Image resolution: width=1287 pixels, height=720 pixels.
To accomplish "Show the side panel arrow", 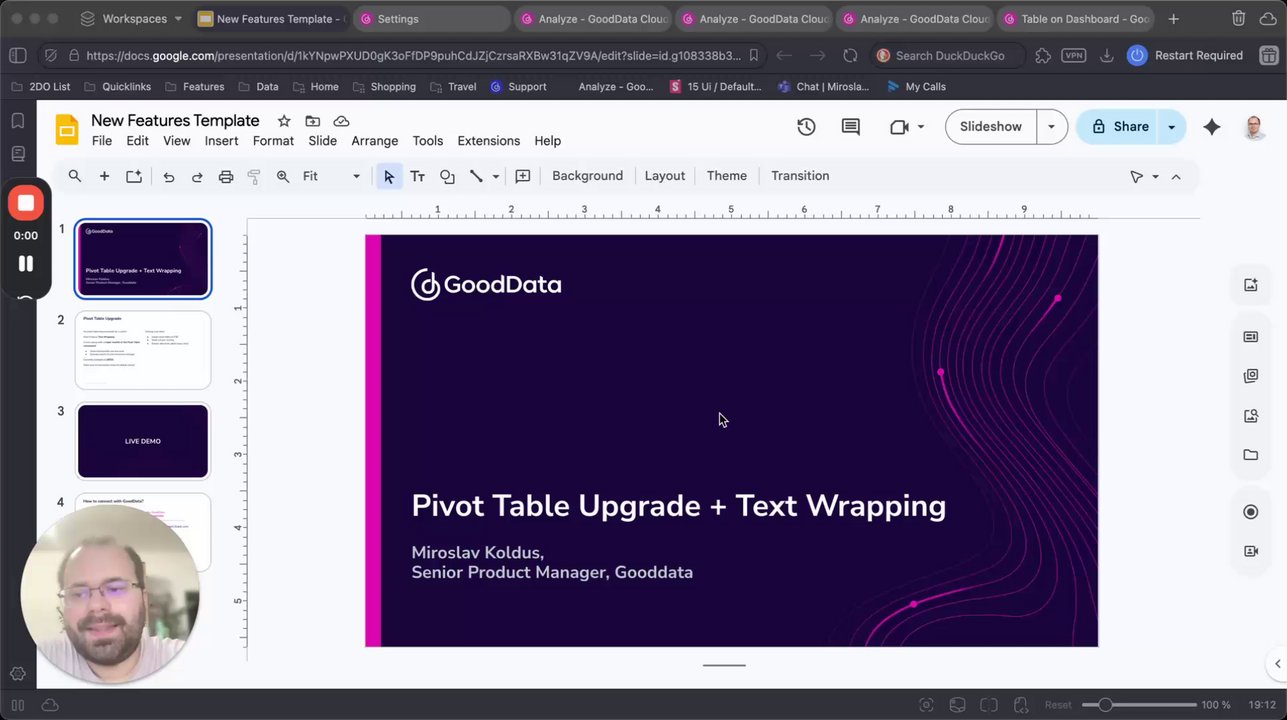I will (x=1277, y=664).
